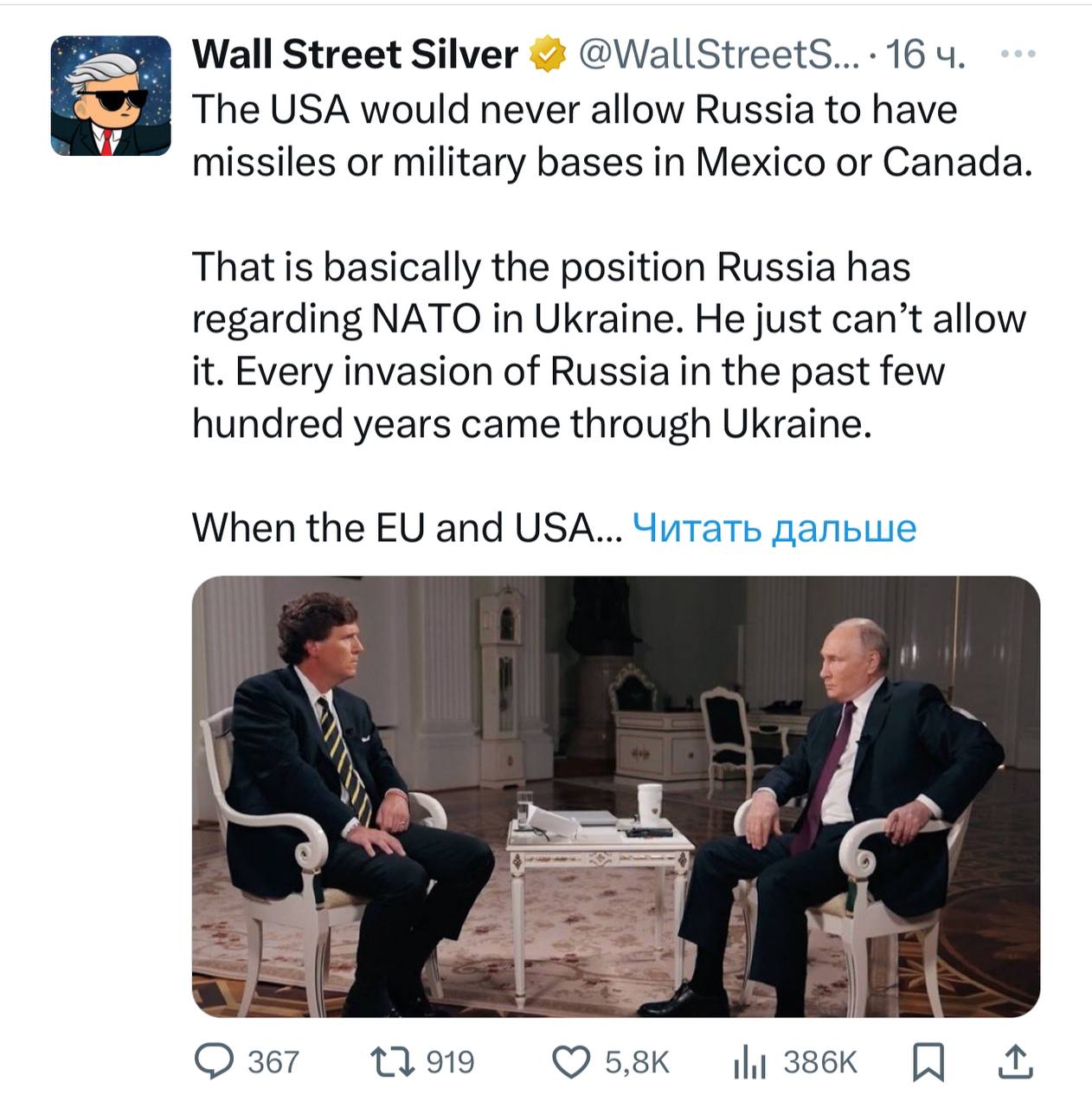Image resolution: width=1092 pixels, height=1108 pixels.
Task: Click the 386K views count
Action: pos(819,1061)
